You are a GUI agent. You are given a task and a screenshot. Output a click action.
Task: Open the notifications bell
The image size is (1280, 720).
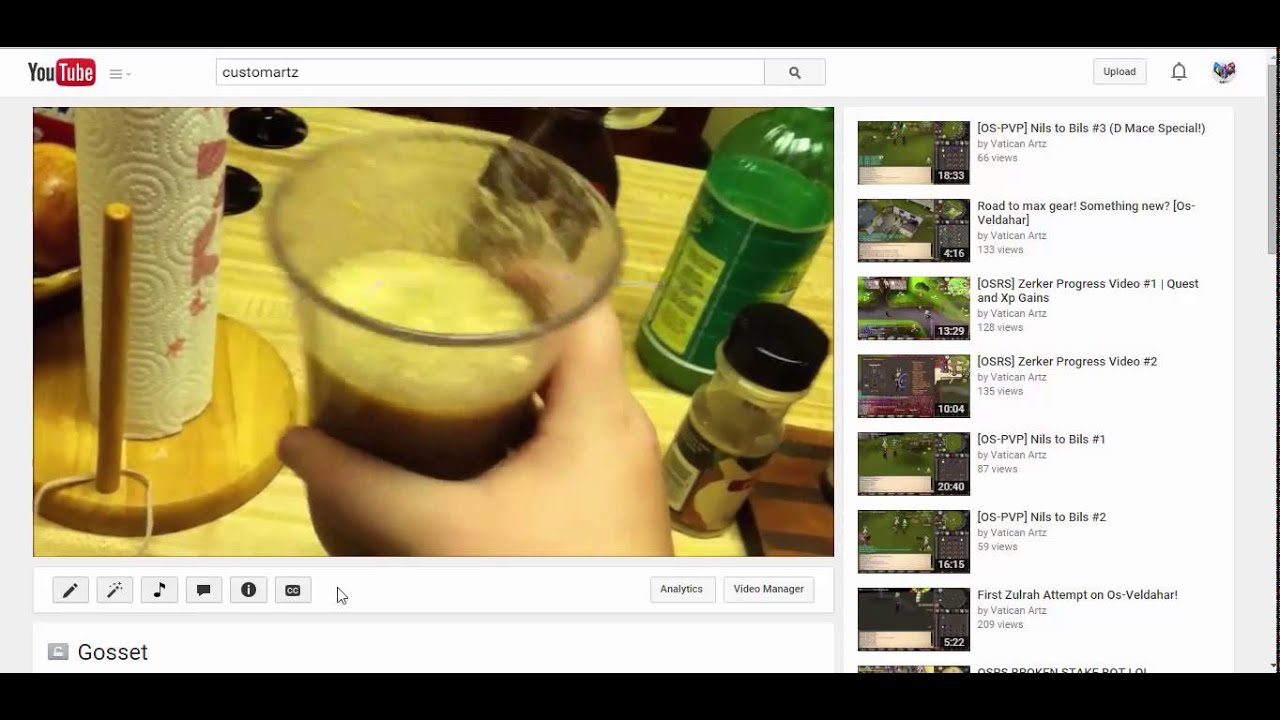[x=1179, y=72]
